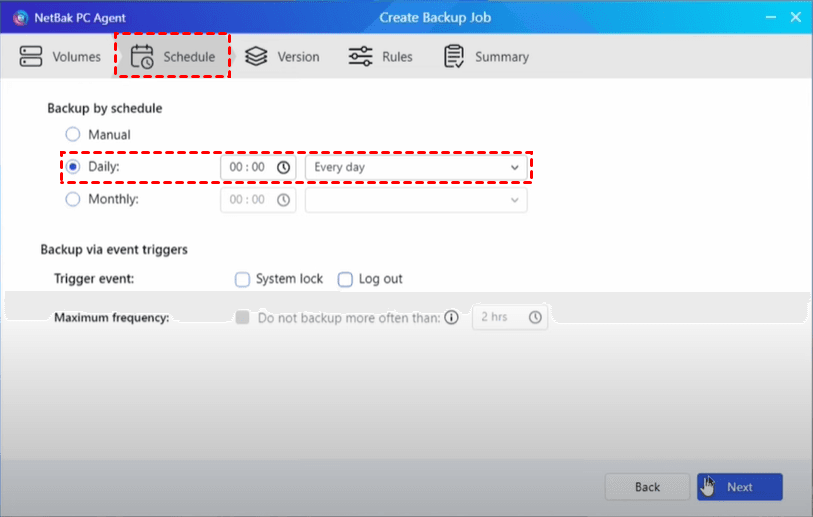
Task: Click the Volumes drive icon
Action: coord(31,57)
